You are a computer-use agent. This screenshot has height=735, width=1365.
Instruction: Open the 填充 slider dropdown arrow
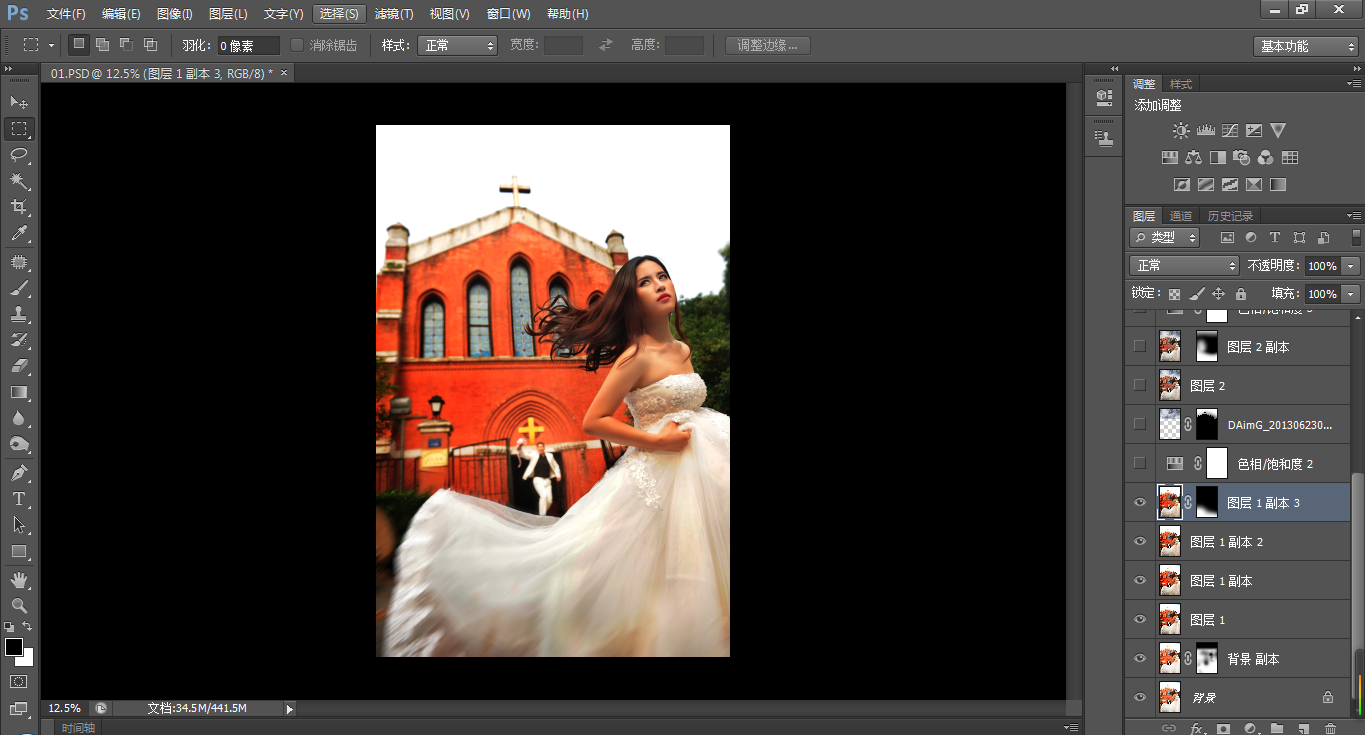(1351, 294)
